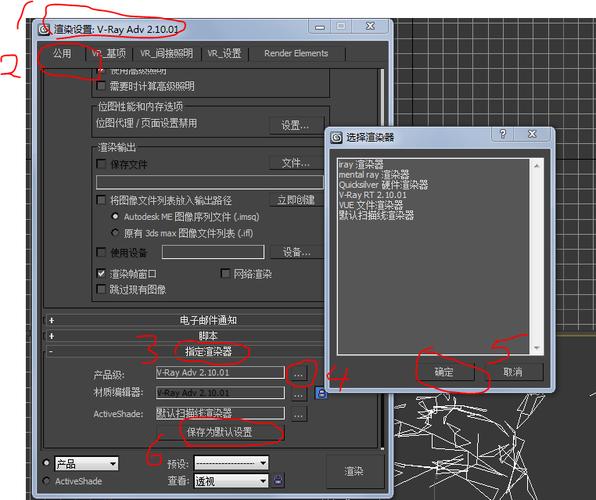Click the 文件... button for render output
596x500 pixels.
296,163
